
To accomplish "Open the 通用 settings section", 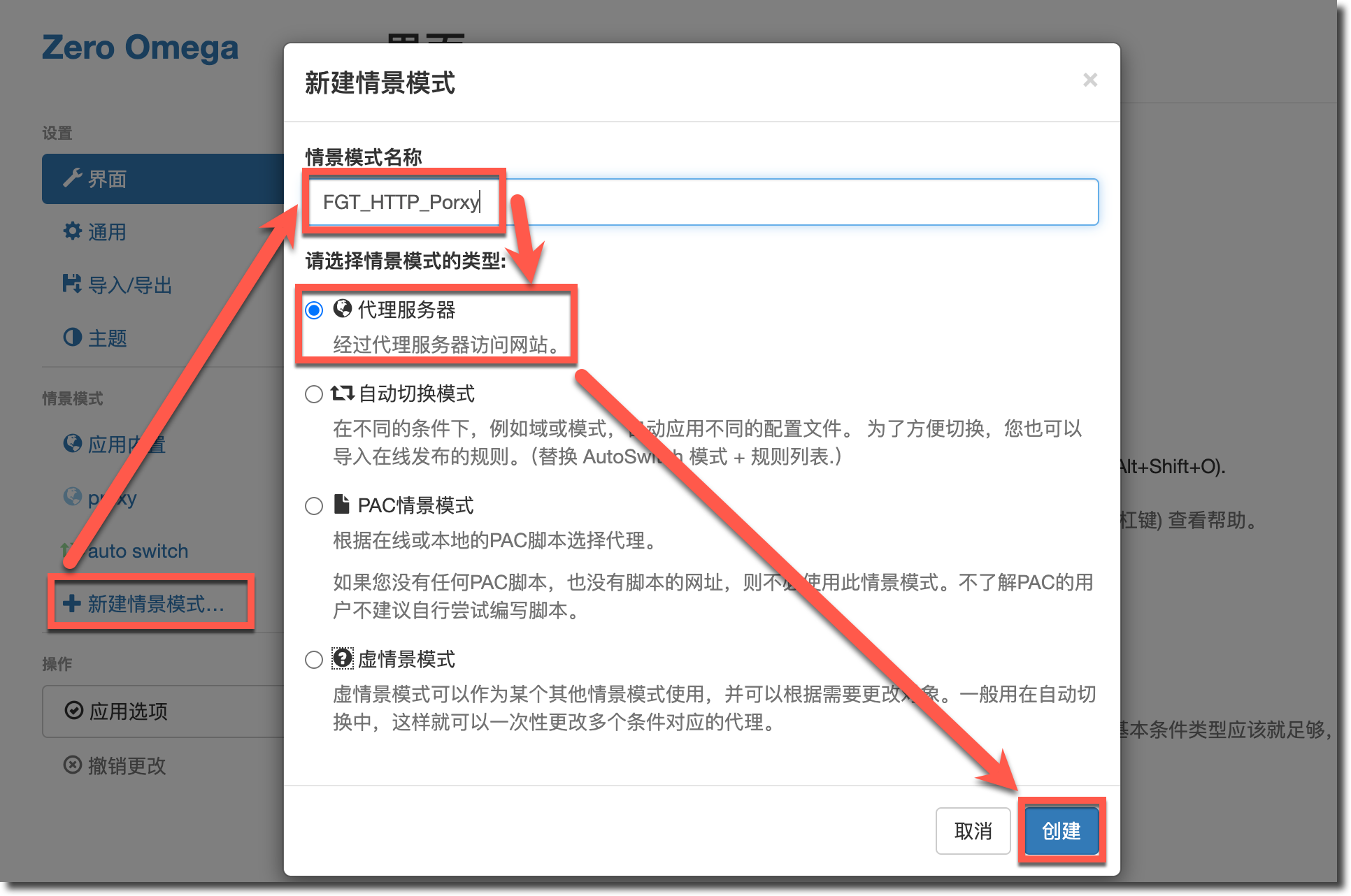I will 107,232.
